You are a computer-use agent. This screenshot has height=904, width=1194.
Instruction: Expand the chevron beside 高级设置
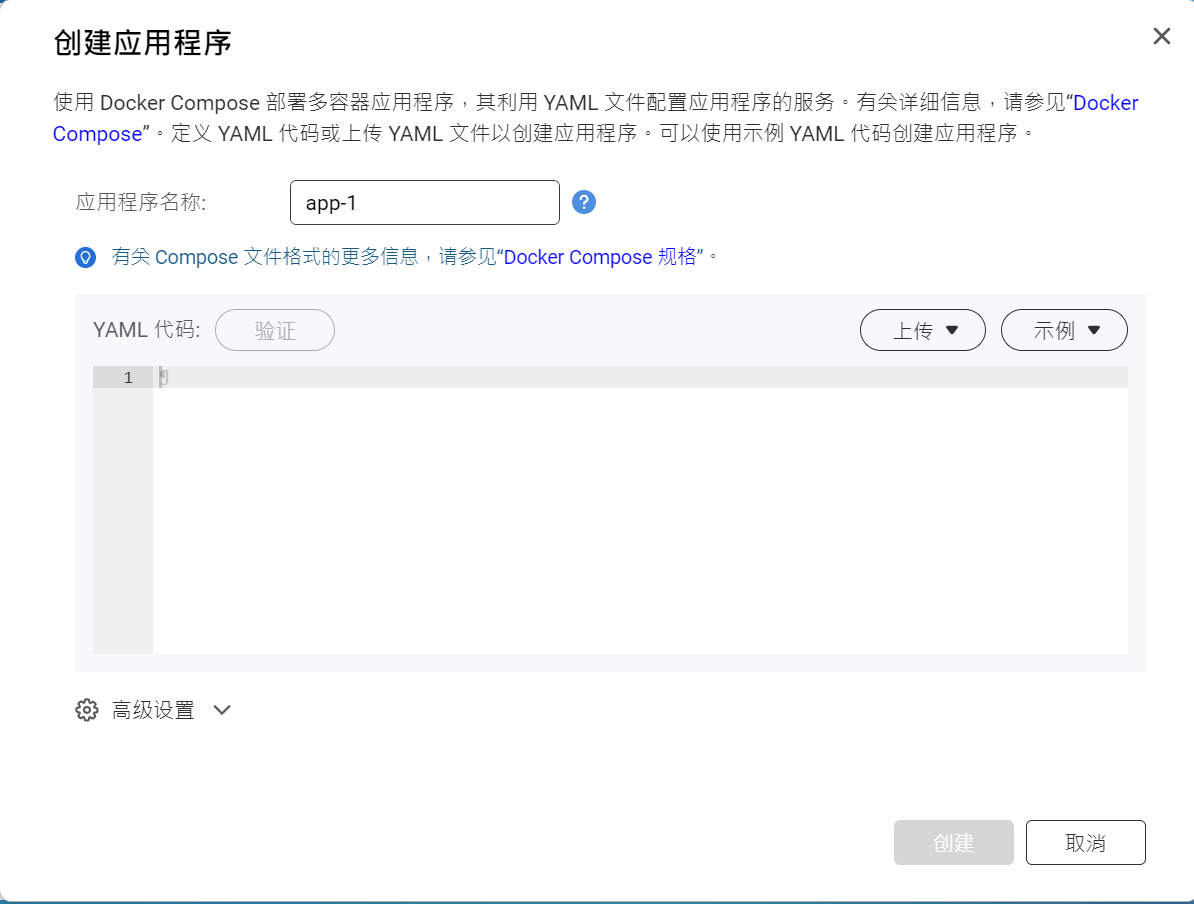tap(222, 710)
